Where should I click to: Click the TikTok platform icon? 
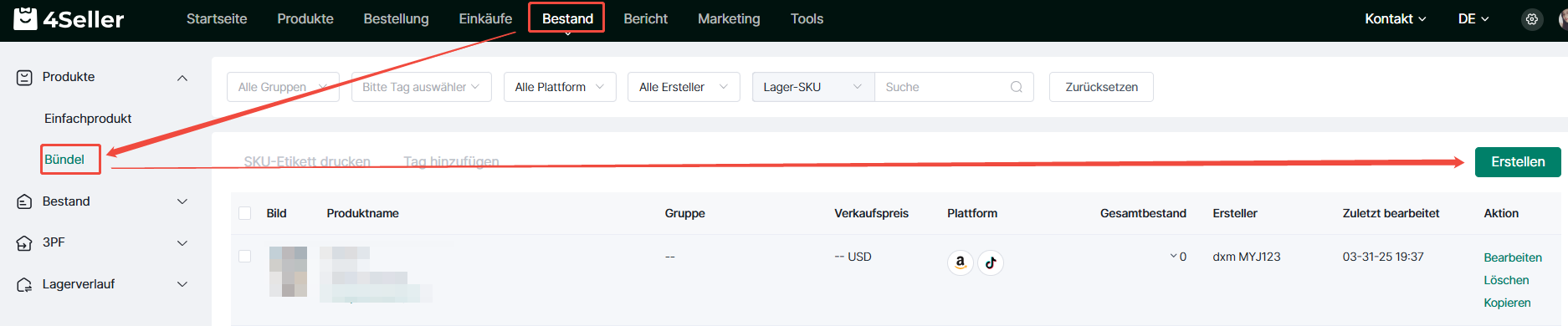pos(991,262)
